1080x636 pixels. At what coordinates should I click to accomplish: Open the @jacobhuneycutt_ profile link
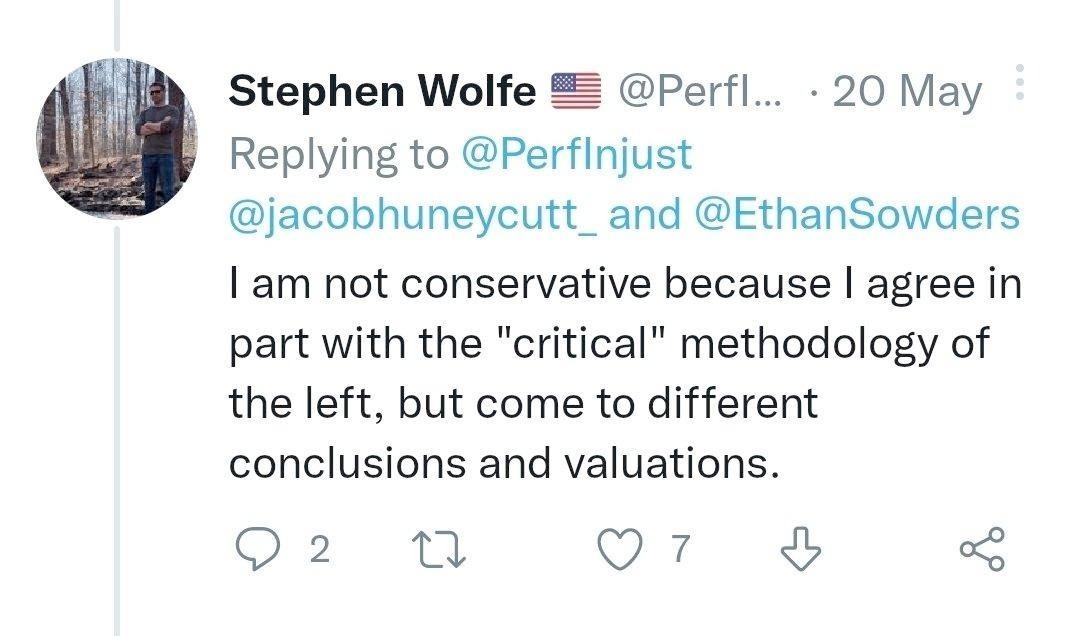point(413,214)
